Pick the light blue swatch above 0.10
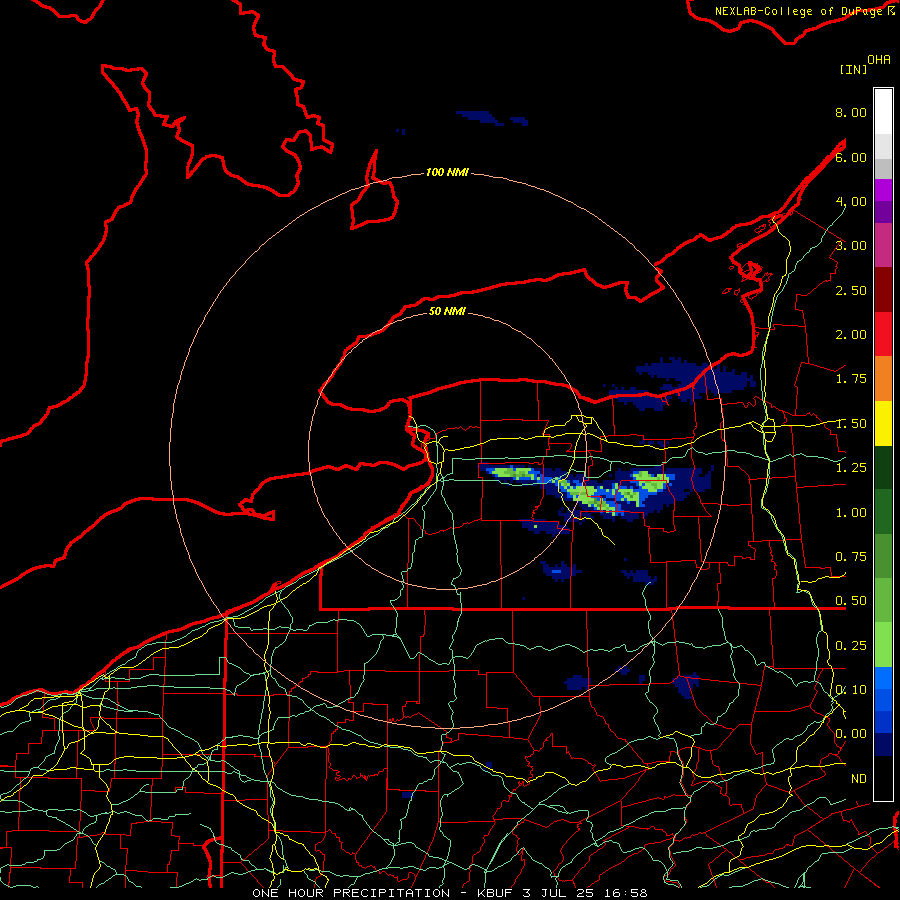 click(x=883, y=678)
